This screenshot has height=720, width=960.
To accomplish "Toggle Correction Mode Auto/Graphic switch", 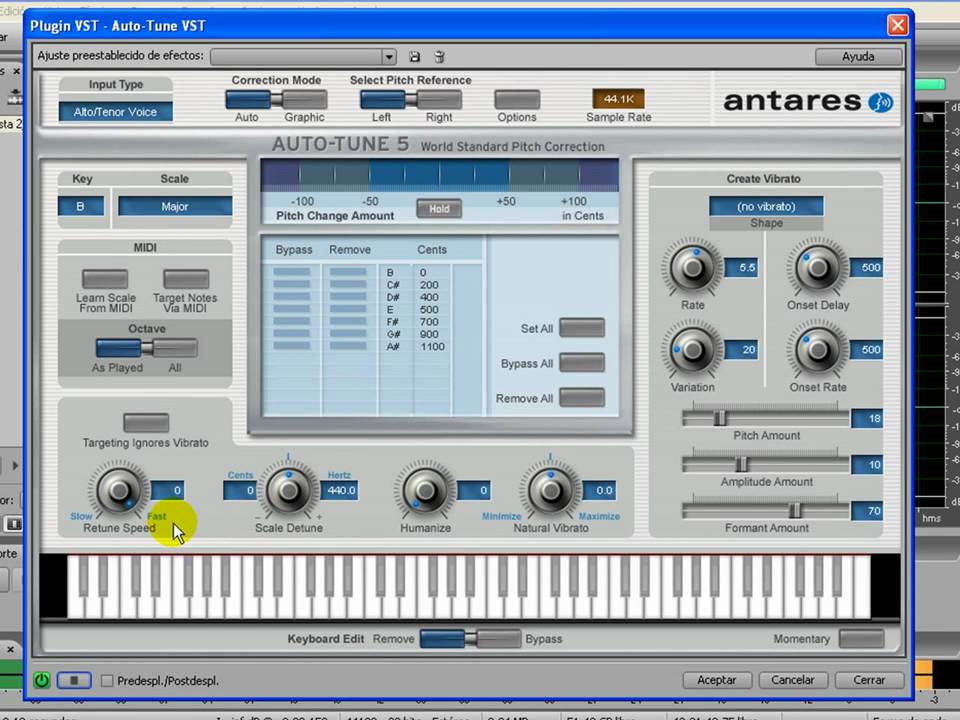I will [276, 99].
